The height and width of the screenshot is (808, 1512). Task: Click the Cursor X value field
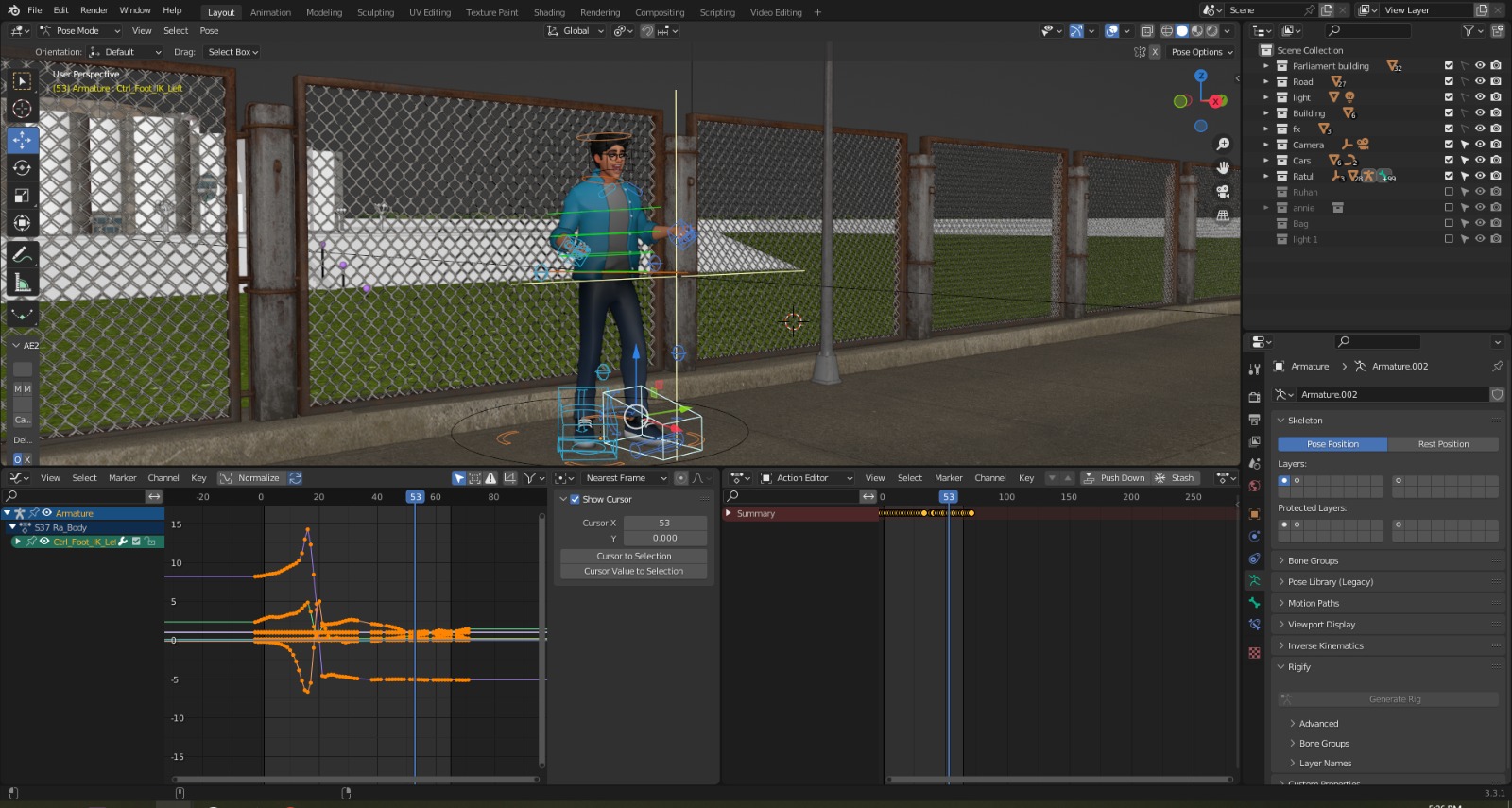pyautogui.click(x=664, y=523)
